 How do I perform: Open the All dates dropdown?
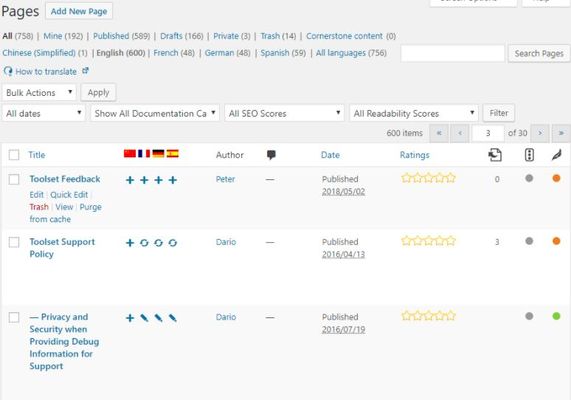coord(43,113)
